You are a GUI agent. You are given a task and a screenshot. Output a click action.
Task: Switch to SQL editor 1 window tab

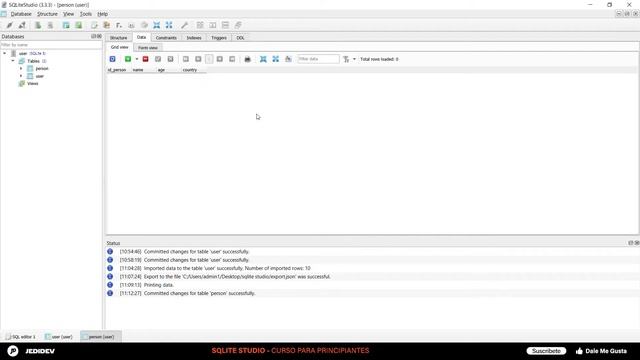[21, 337]
